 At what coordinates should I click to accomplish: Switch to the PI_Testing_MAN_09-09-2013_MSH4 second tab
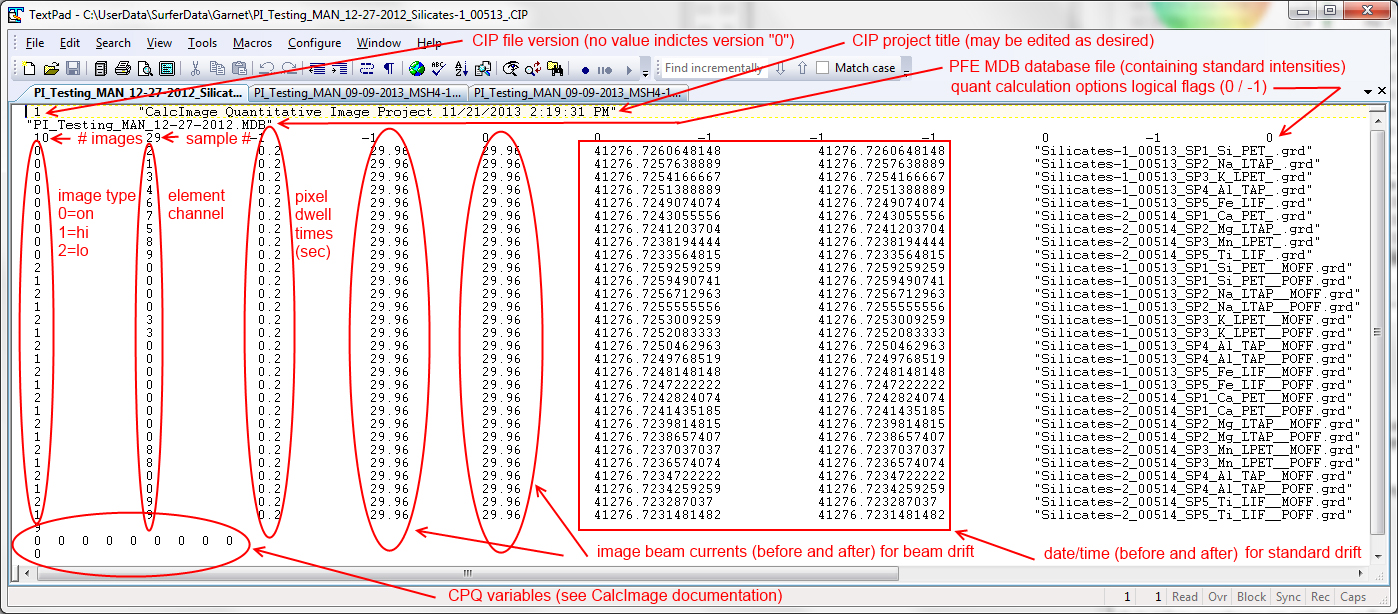[356, 93]
